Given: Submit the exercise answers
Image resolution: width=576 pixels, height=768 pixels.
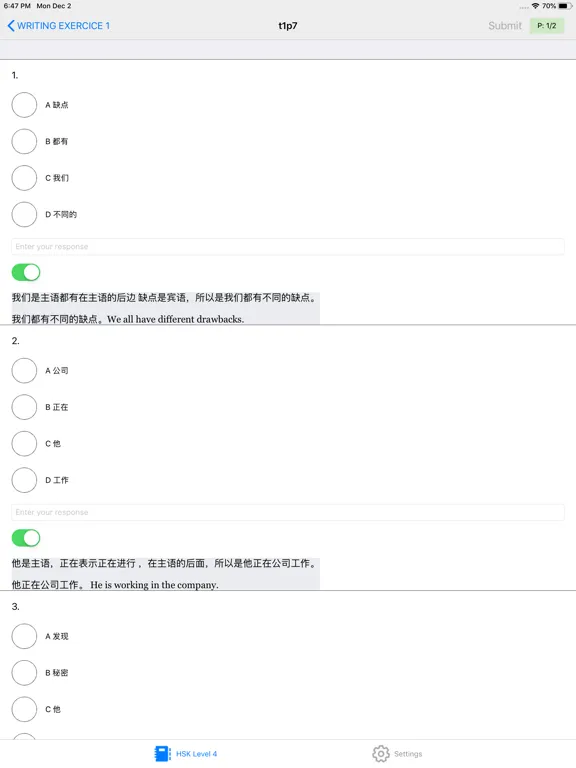Looking at the screenshot, I should pyautogui.click(x=504, y=25).
